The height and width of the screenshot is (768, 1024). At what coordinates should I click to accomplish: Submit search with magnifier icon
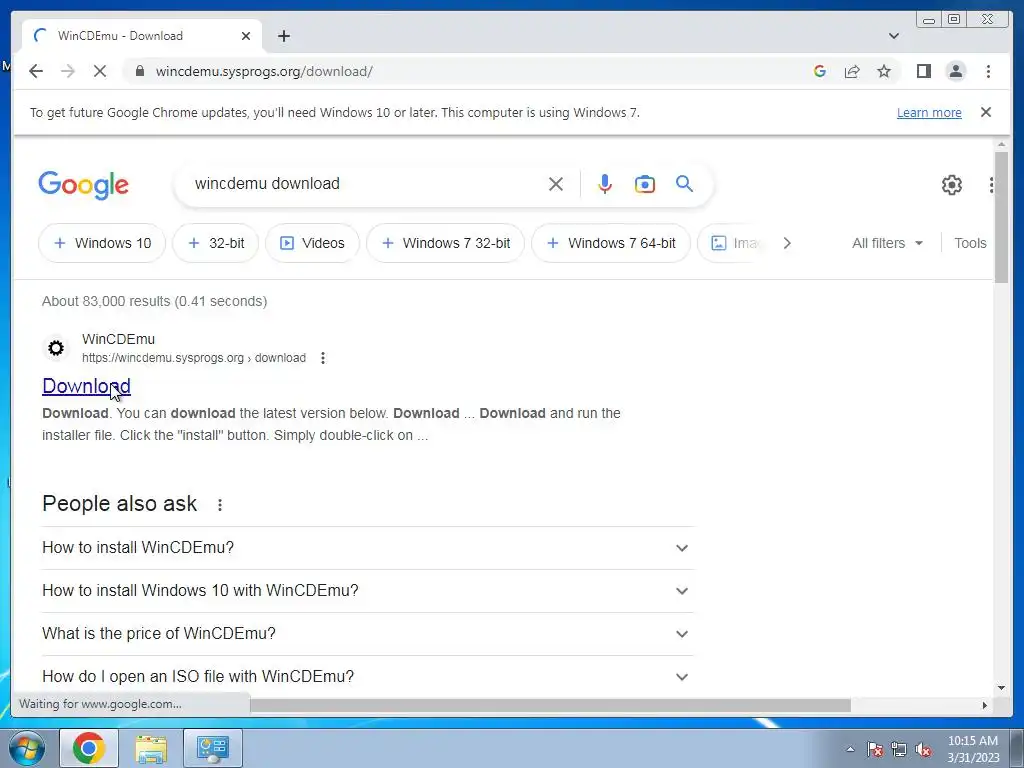[x=684, y=184]
